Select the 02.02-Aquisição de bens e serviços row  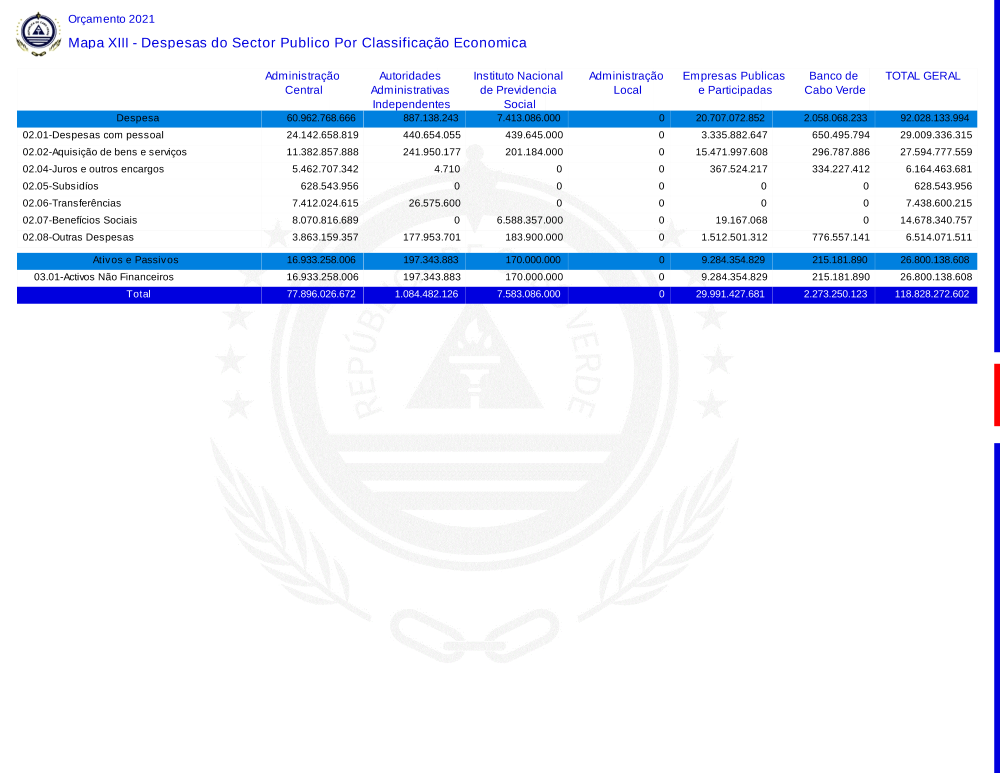point(104,152)
